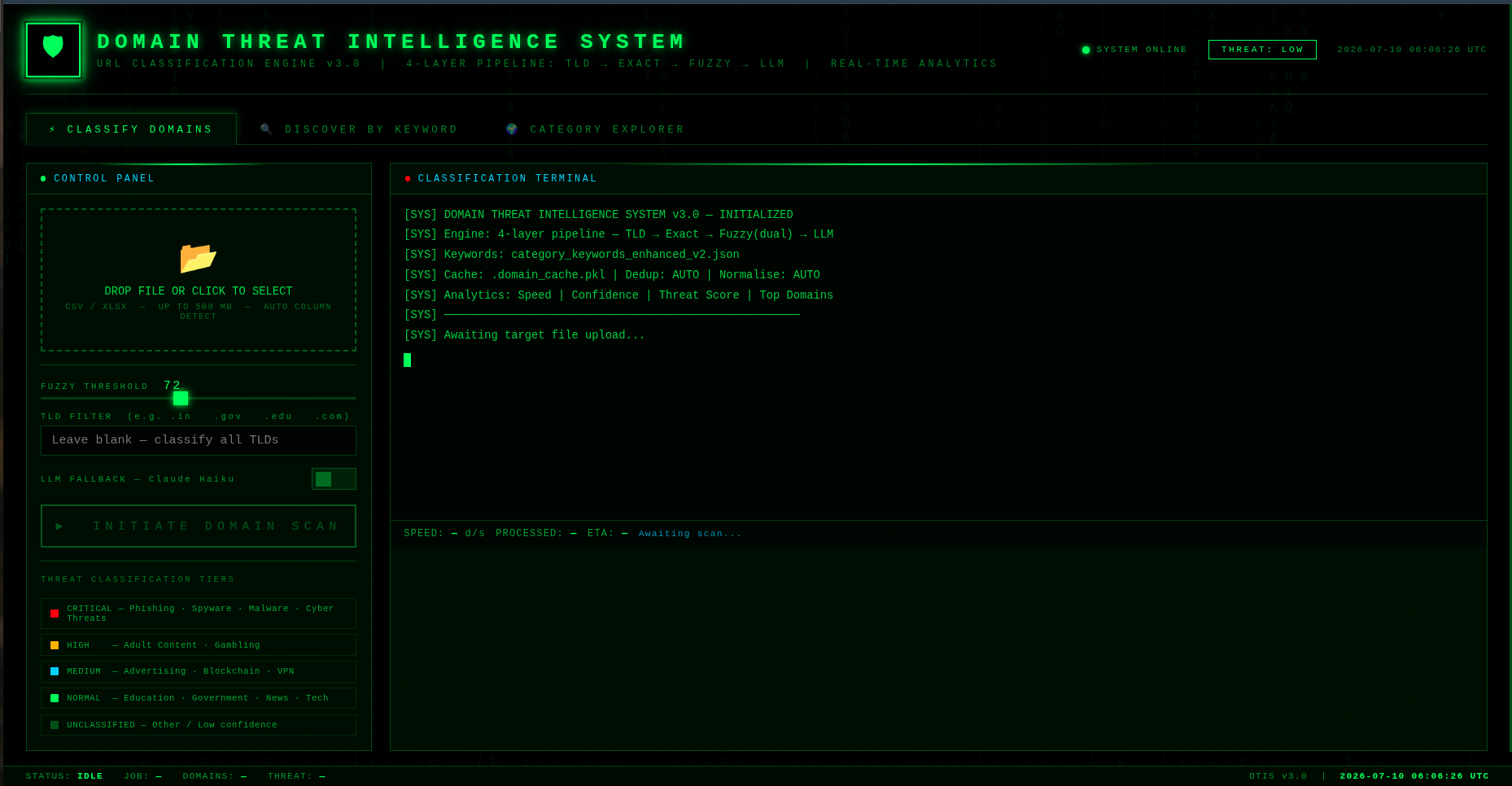Click the red dot beside Classification Terminal

(408, 178)
